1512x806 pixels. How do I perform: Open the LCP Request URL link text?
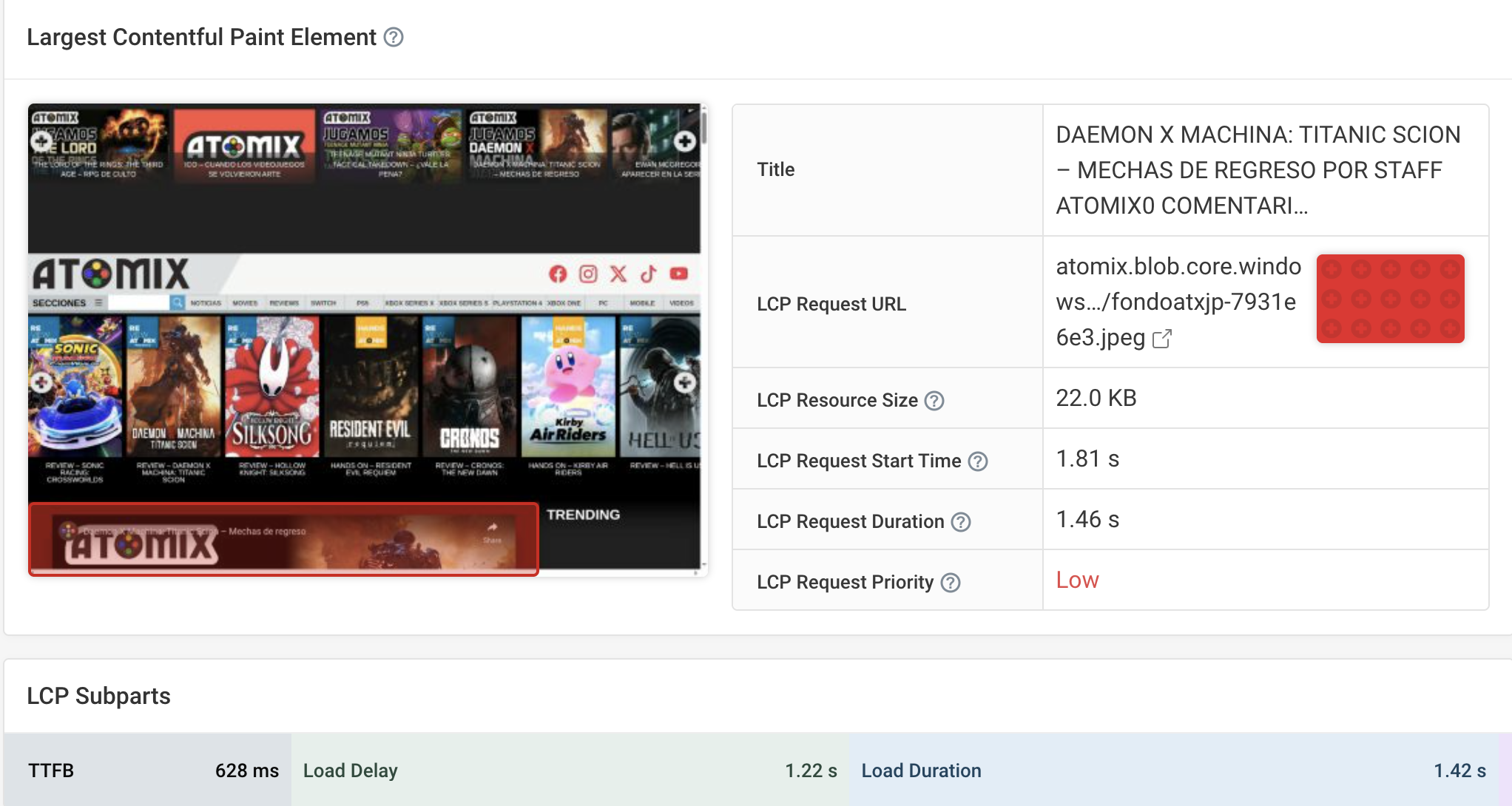pos(1178,302)
